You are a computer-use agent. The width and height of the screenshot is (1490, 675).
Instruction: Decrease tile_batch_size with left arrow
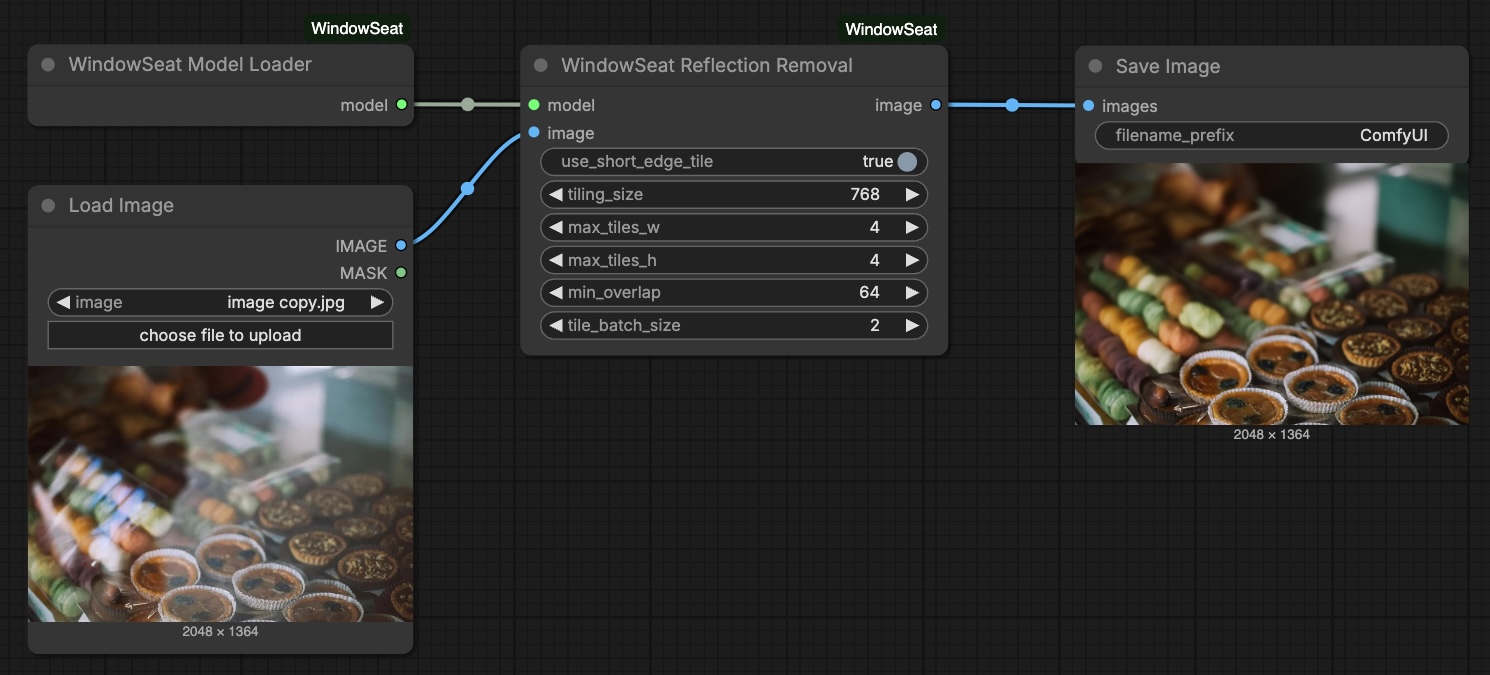tap(556, 326)
